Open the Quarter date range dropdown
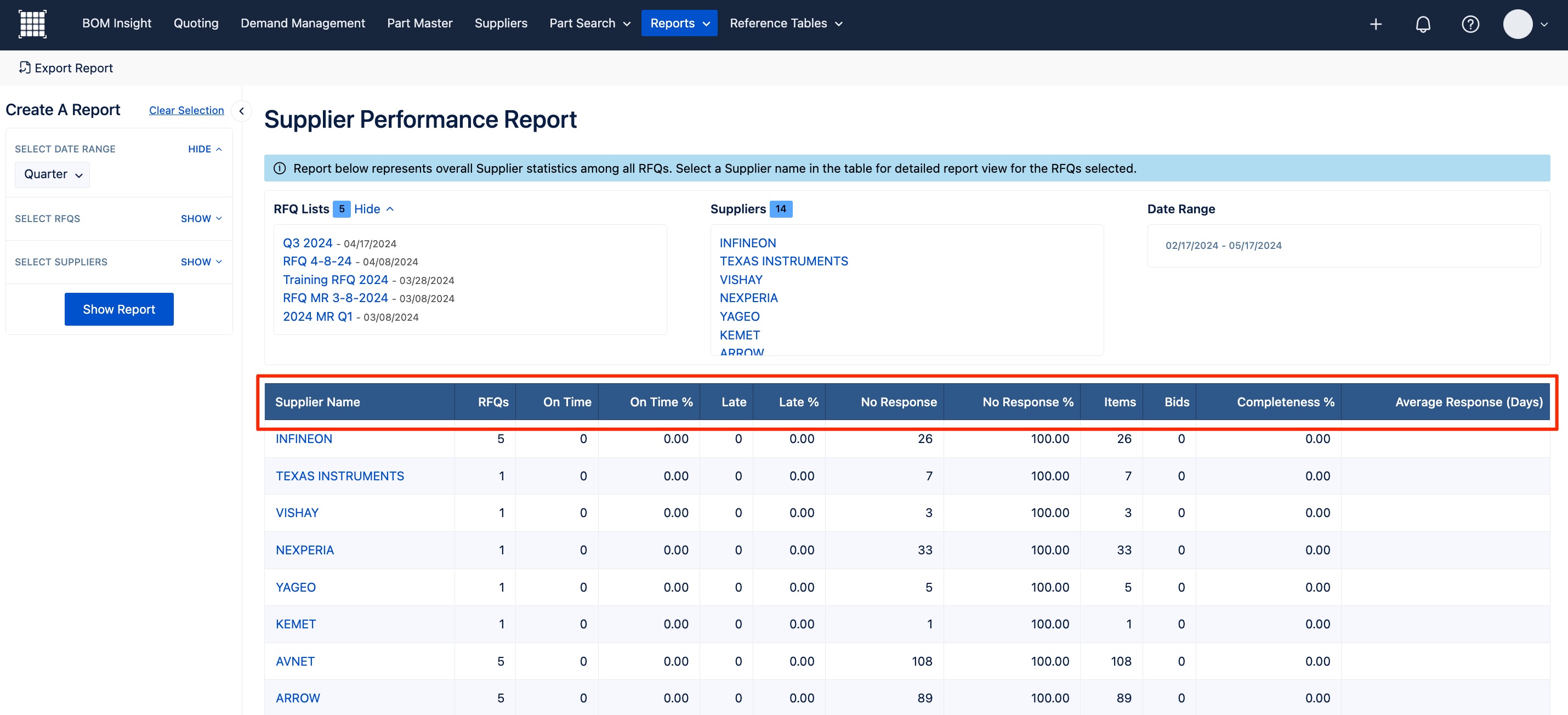This screenshot has height=715, width=1568. (52, 175)
